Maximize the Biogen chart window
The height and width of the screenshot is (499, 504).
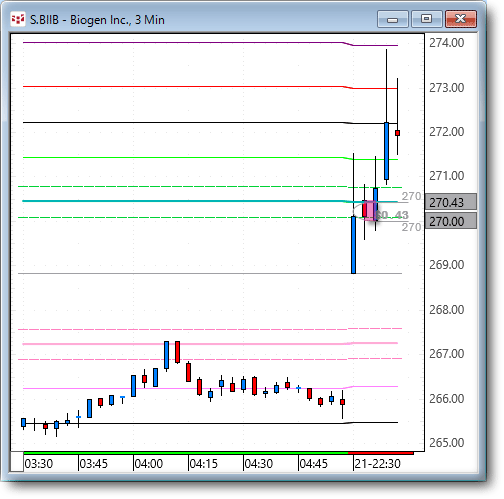(x=427, y=19)
